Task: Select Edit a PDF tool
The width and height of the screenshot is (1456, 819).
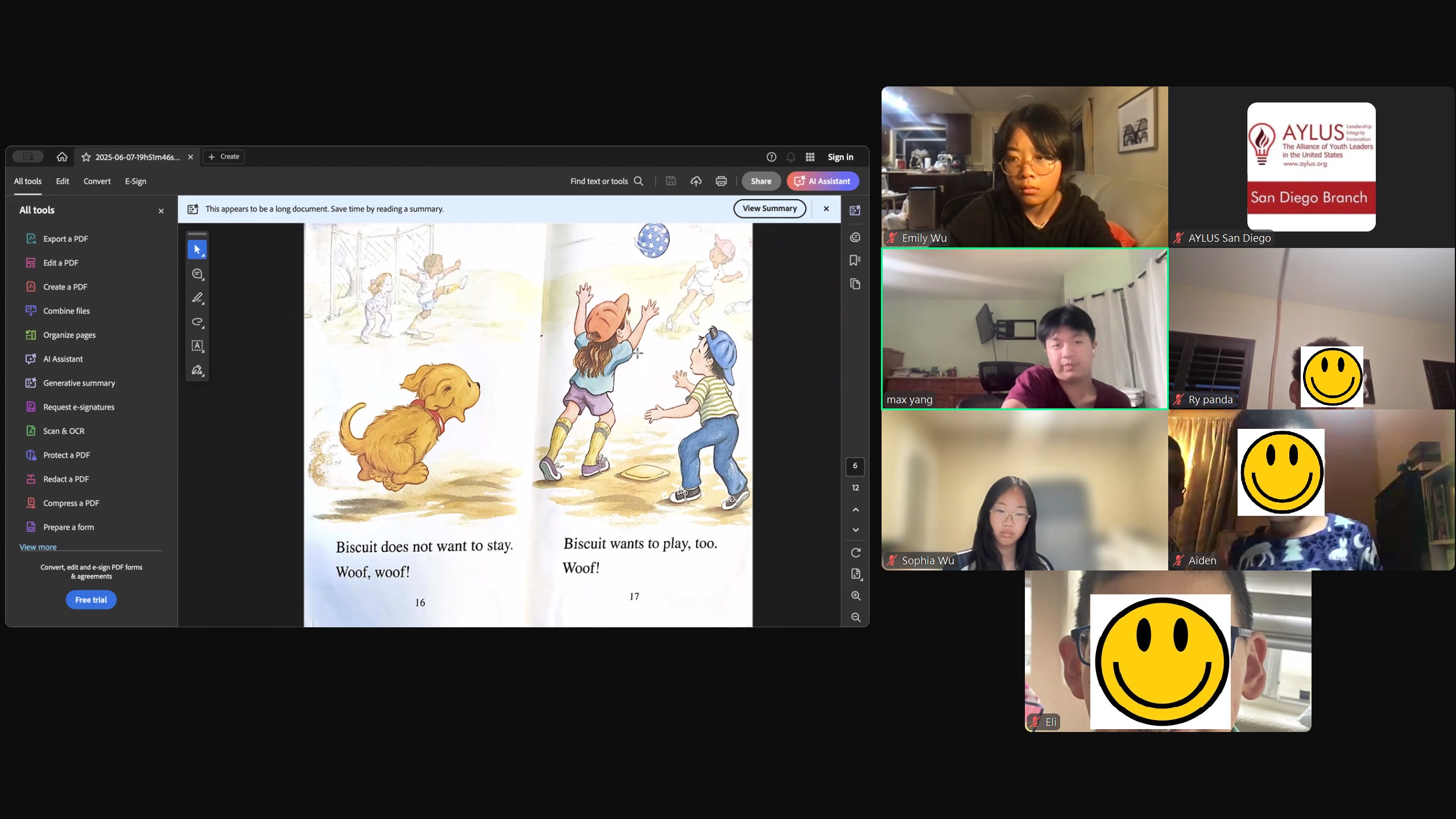Action: coord(61,263)
